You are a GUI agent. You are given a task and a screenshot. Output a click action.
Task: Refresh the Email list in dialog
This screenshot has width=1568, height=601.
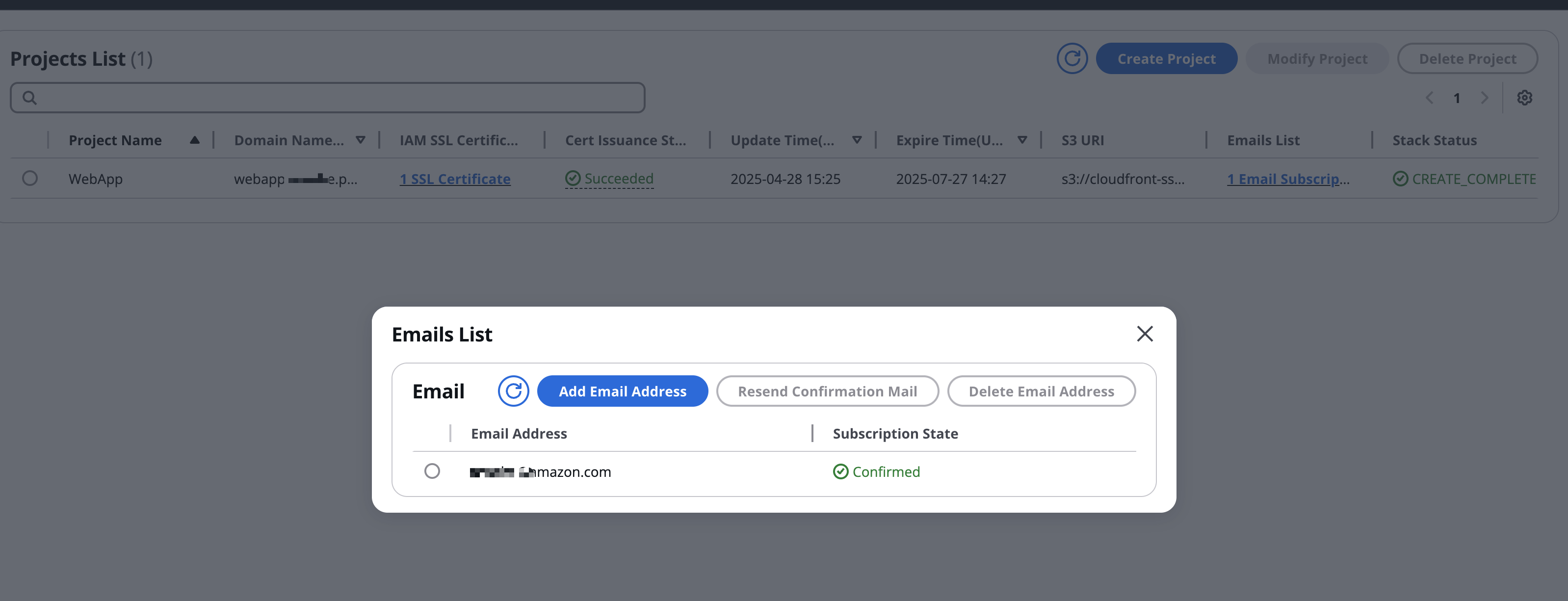point(513,391)
